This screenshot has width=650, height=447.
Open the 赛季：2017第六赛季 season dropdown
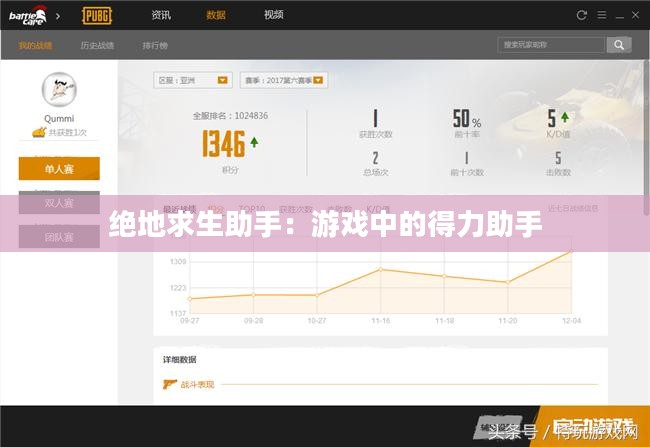284,80
